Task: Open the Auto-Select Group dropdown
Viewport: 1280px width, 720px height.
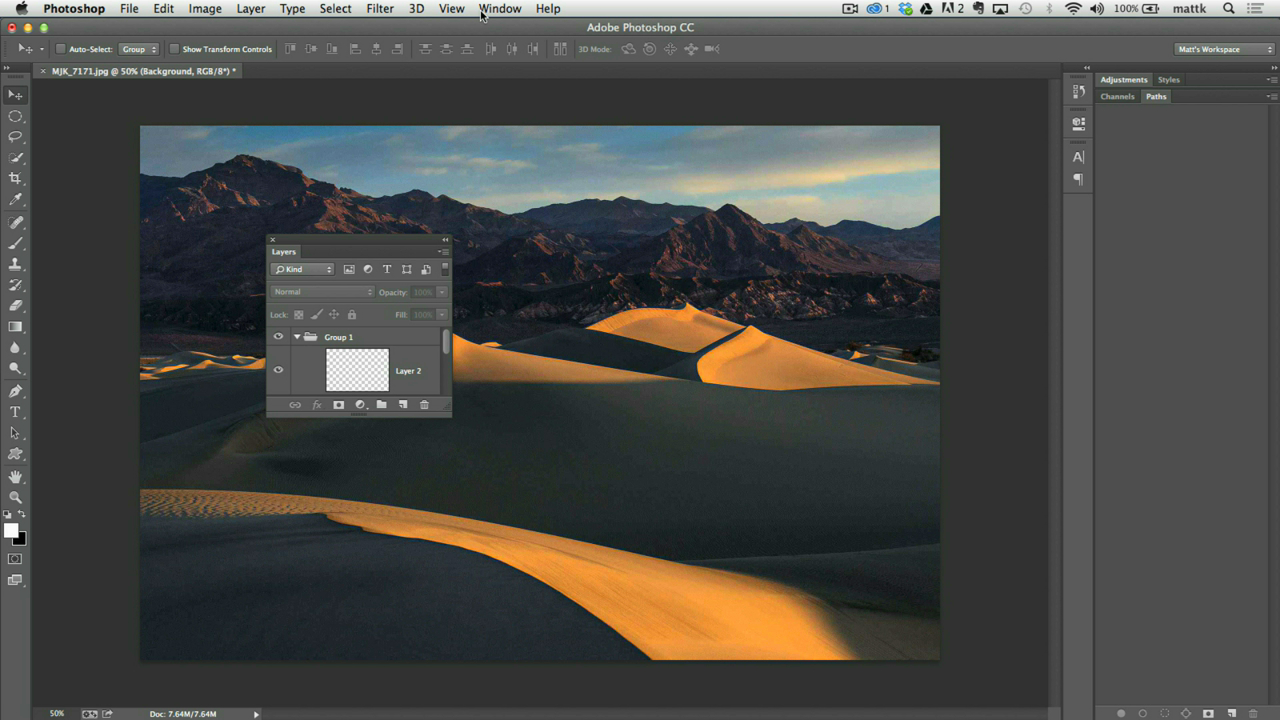Action: pyautogui.click(x=139, y=49)
